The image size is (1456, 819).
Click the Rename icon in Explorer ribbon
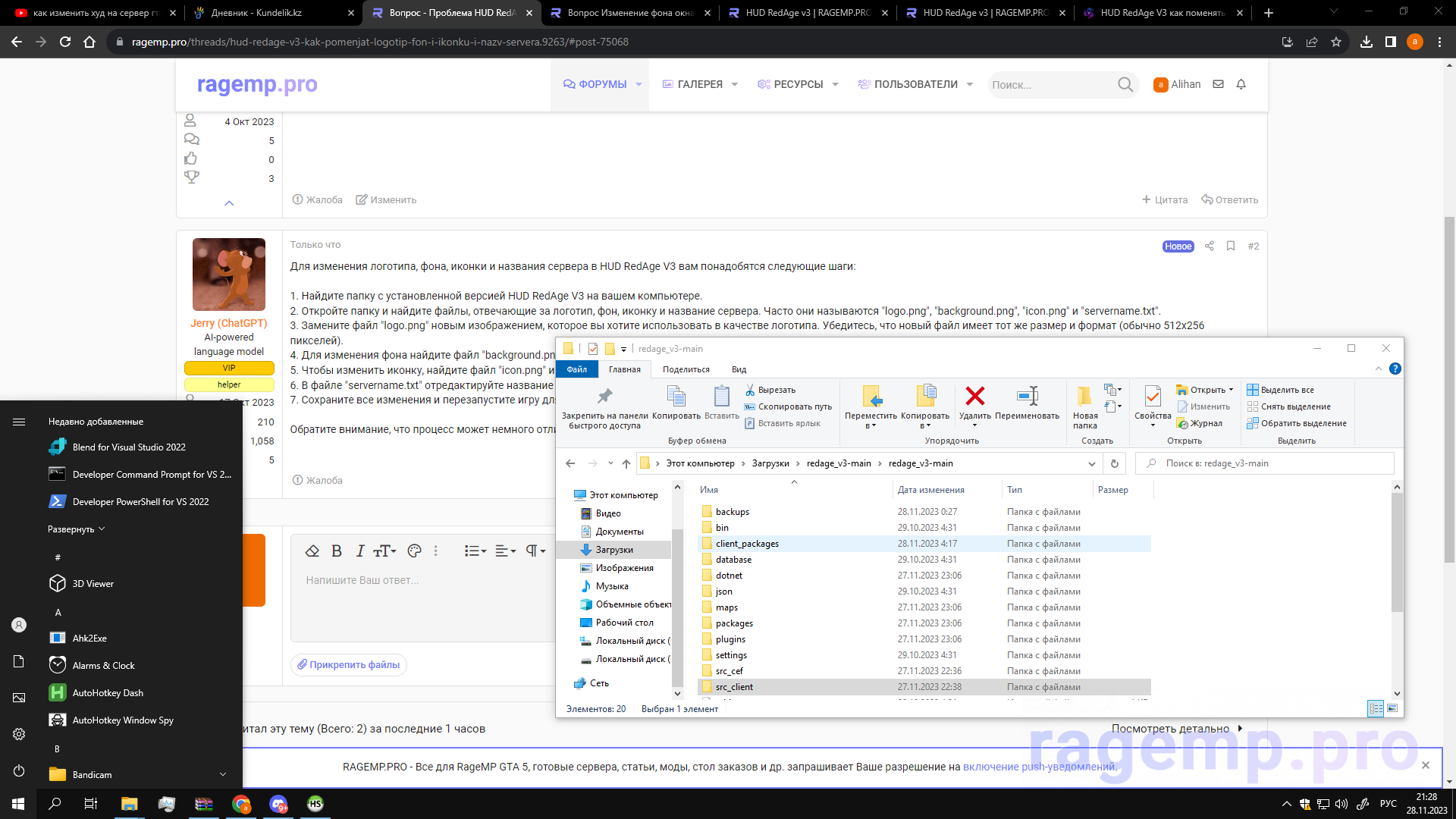pos(1027,396)
